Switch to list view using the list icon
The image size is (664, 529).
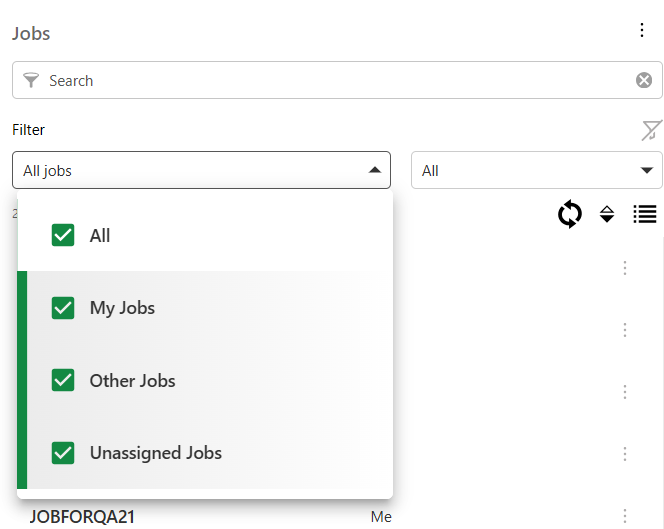point(645,214)
